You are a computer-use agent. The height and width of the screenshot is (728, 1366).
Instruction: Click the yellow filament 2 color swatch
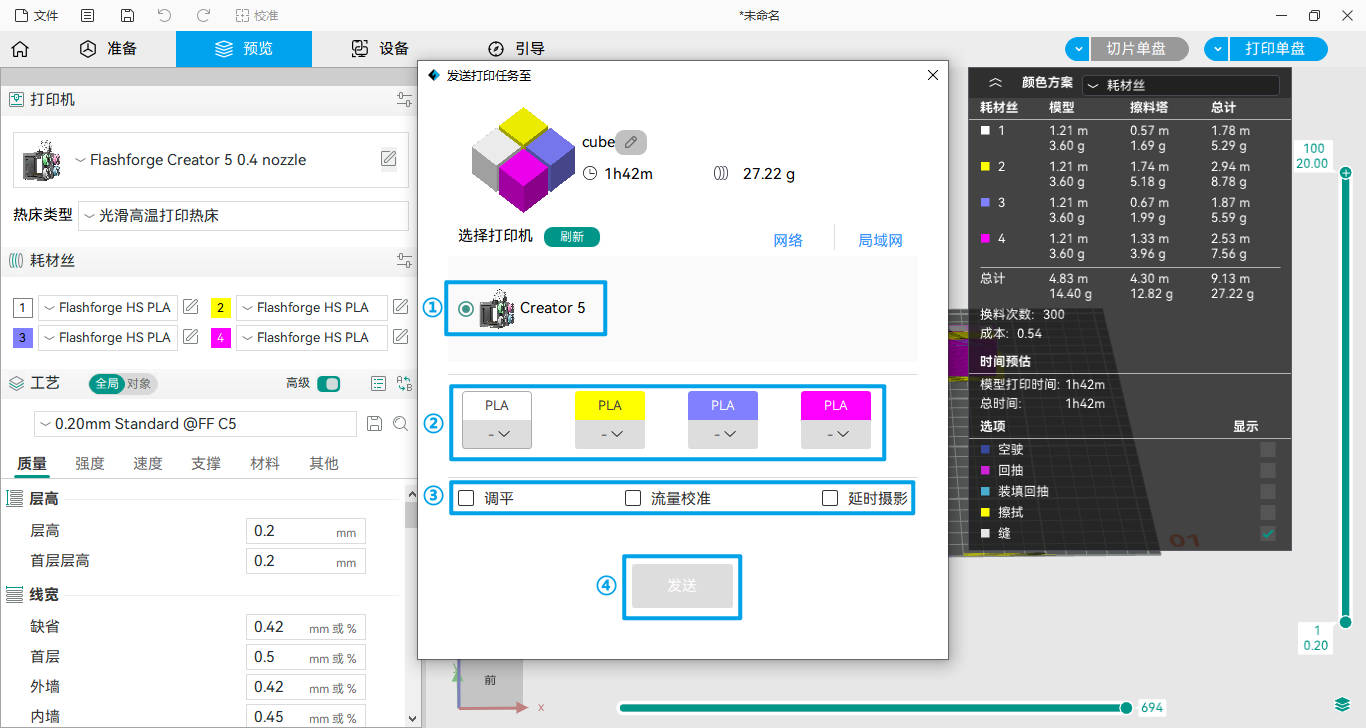pos(221,307)
